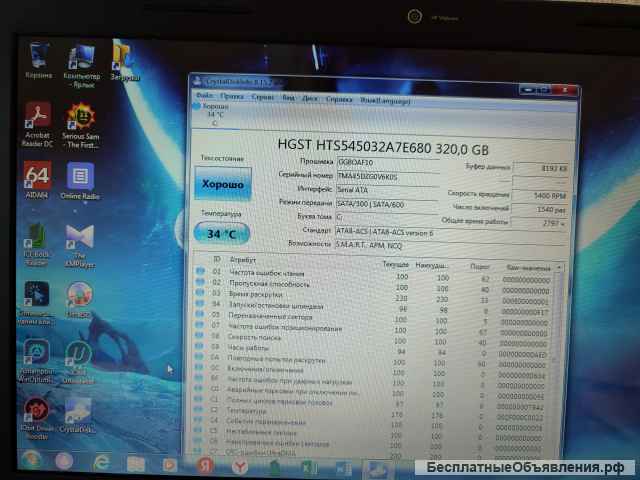The height and width of the screenshot is (480, 640).
Task: Launch Serious Sam The First desktop shortcut
Action: point(81,125)
